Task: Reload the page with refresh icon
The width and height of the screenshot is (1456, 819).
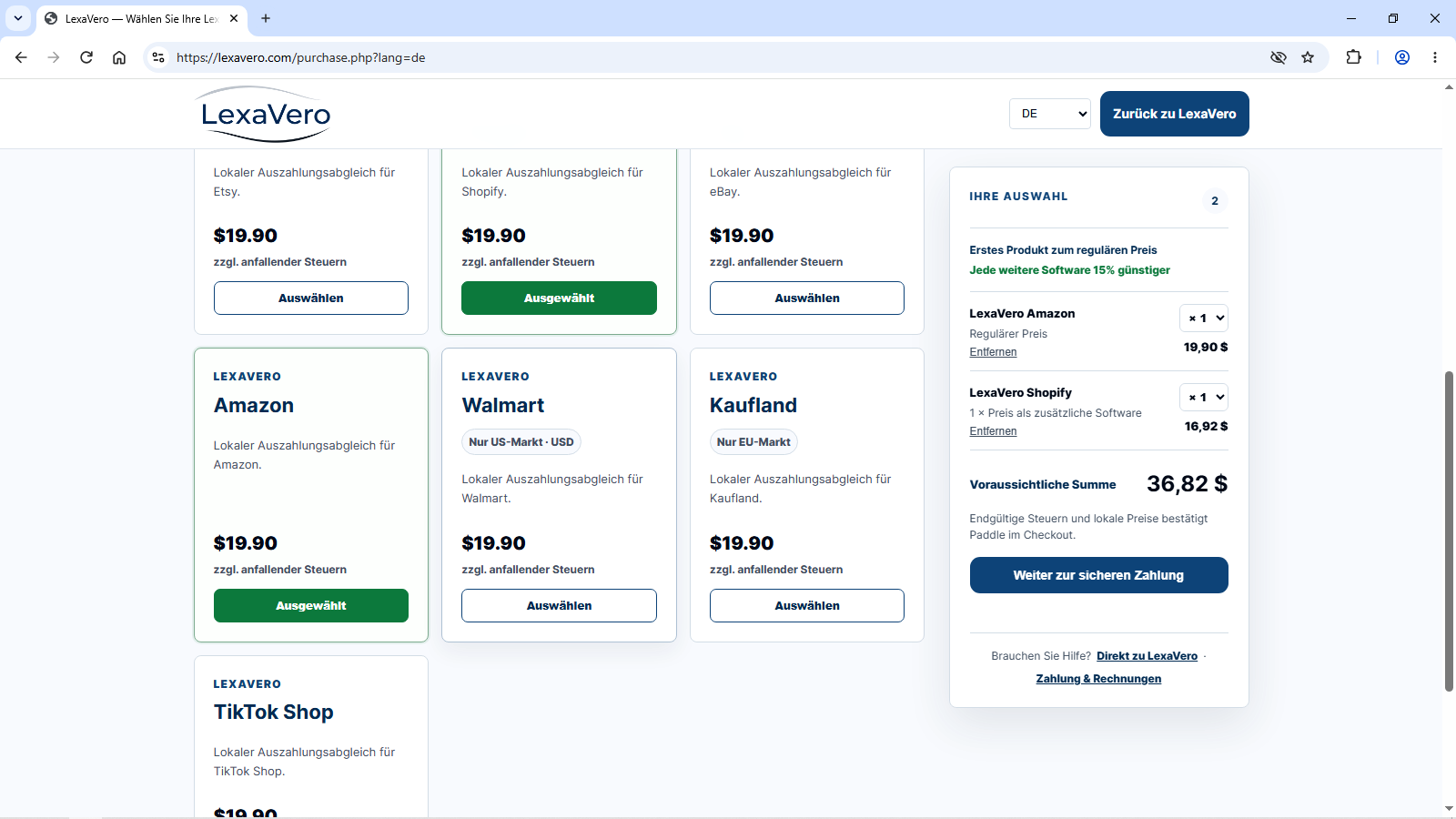Action: coord(86,57)
